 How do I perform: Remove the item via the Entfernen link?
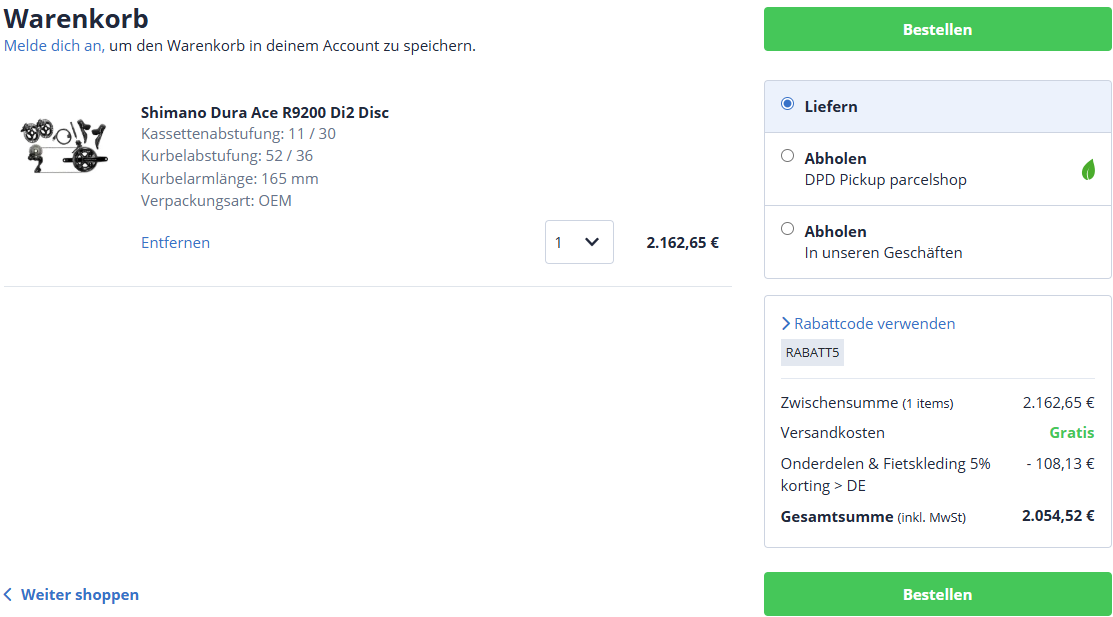coord(175,243)
